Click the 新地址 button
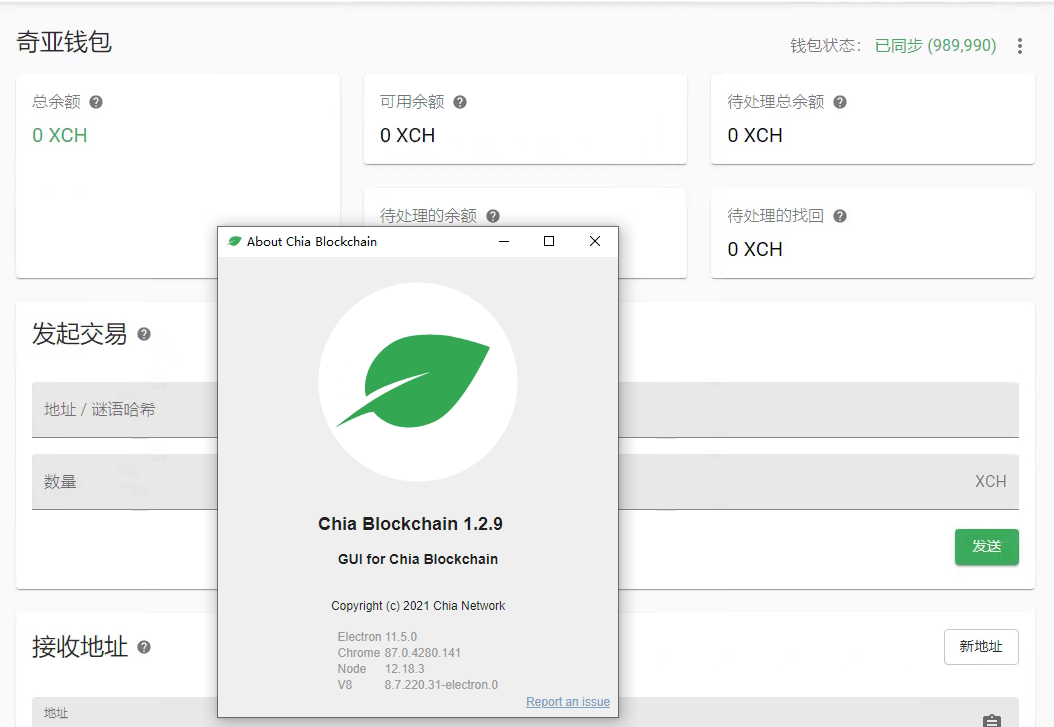 (x=981, y=646)
